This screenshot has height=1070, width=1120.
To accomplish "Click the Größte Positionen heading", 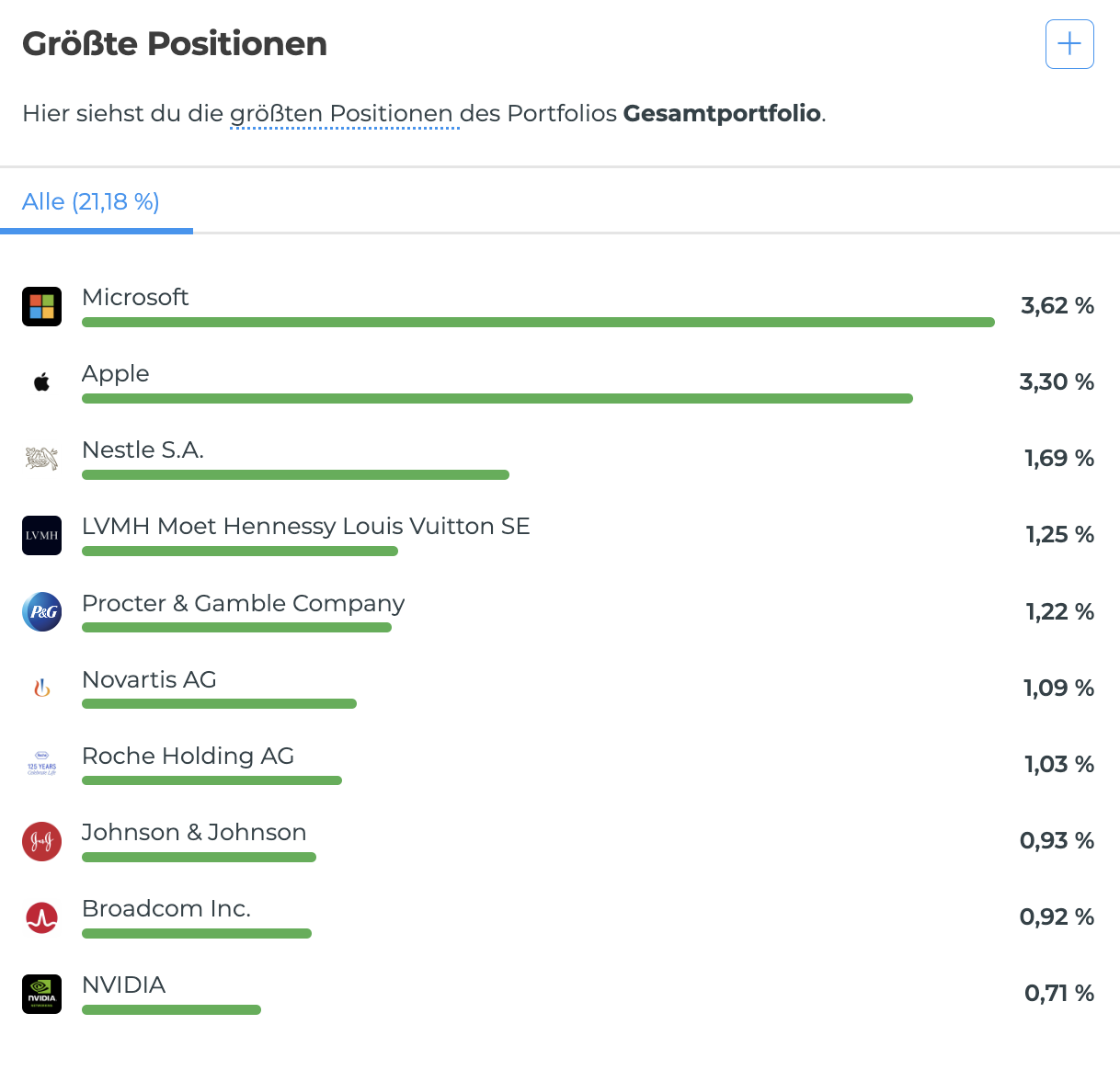I will (175, 44).
